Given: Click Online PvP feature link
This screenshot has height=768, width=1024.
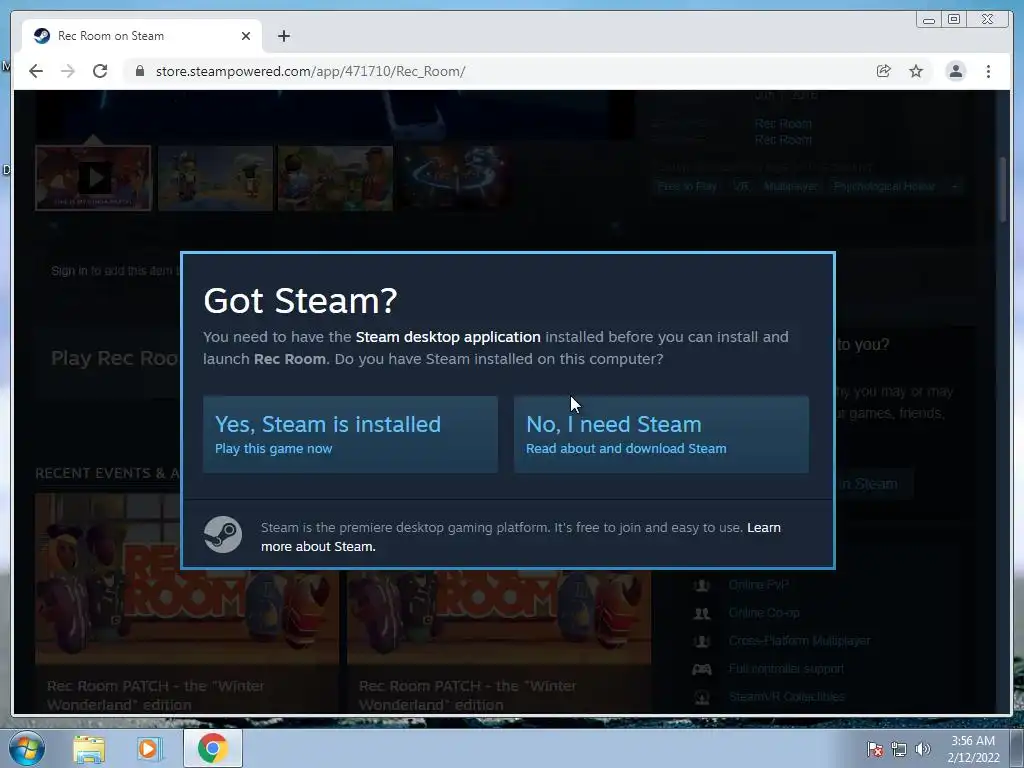Looking at the screenshot, I should pos(758,584).
